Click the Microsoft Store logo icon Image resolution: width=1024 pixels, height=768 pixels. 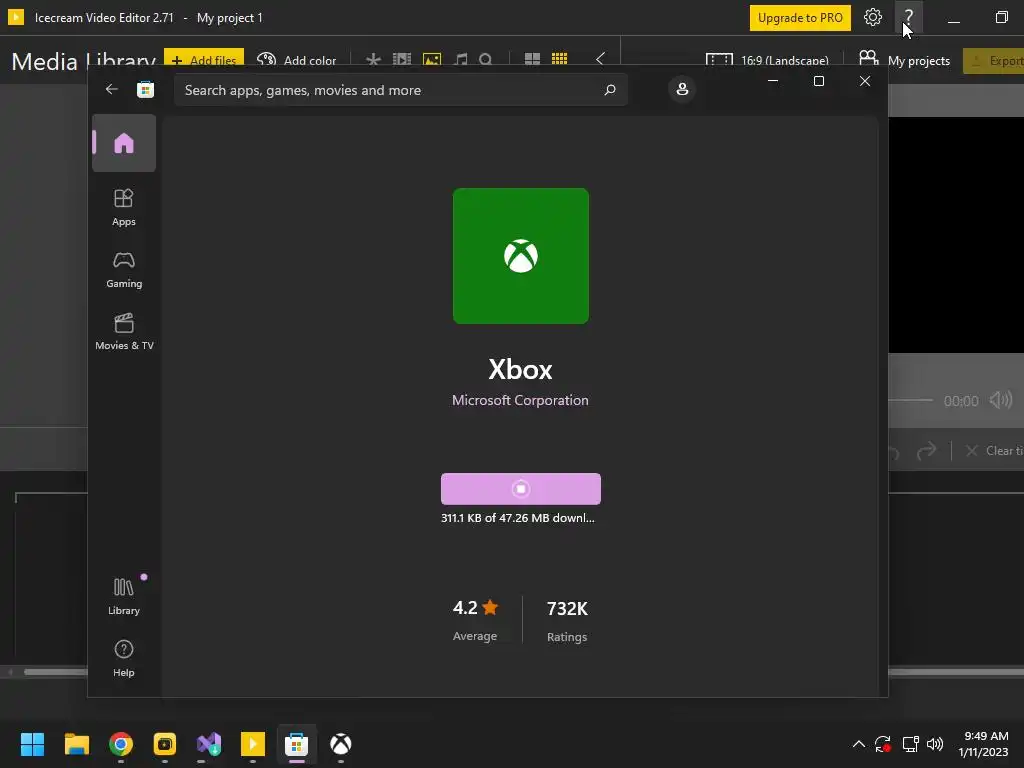coord(145,89)
